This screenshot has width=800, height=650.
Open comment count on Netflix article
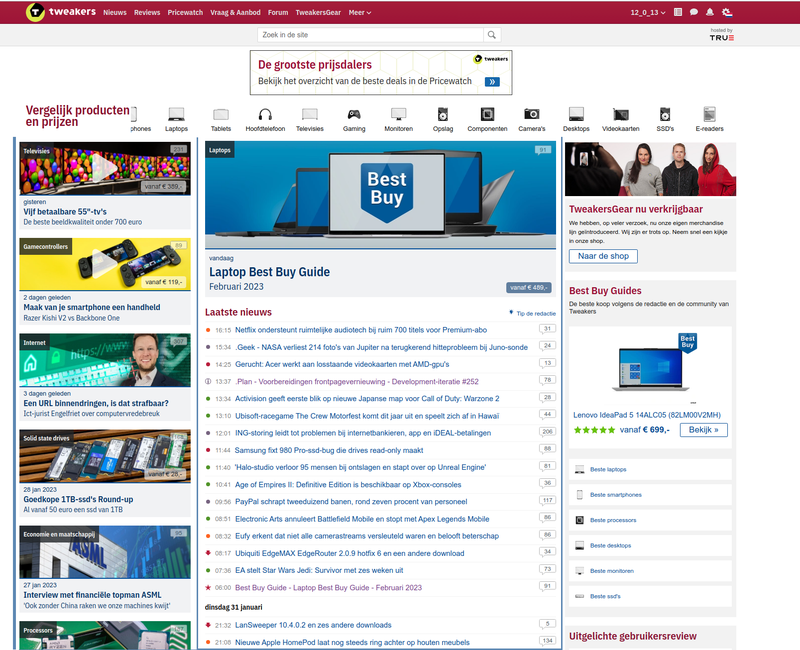point(547,329)
